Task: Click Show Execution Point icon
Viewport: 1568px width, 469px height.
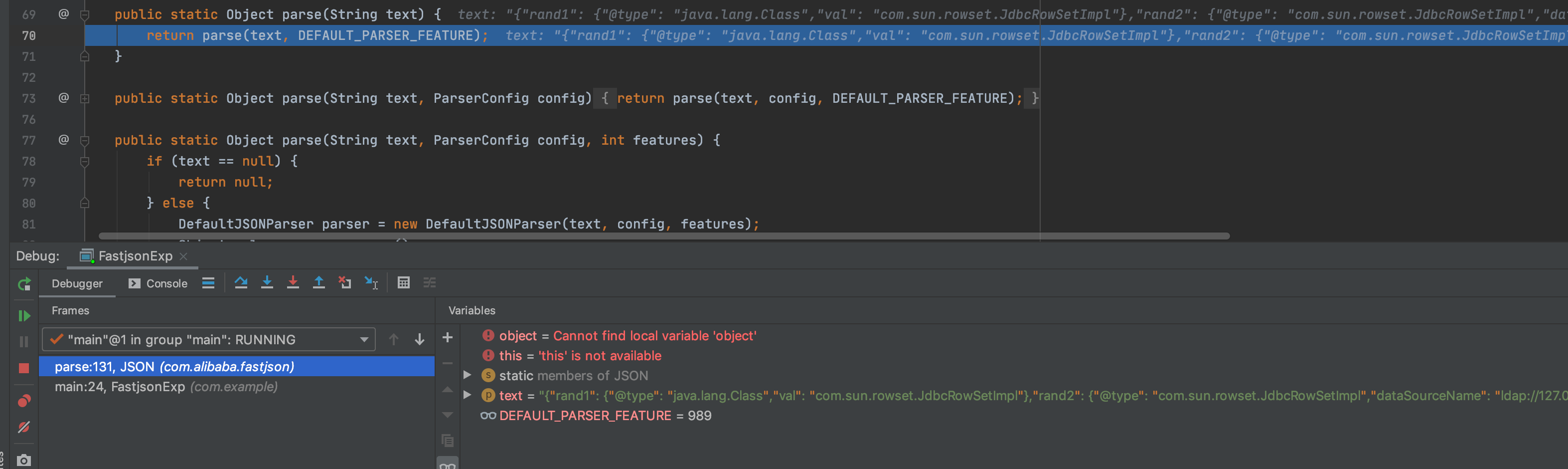Action: (x=208, y=282)
